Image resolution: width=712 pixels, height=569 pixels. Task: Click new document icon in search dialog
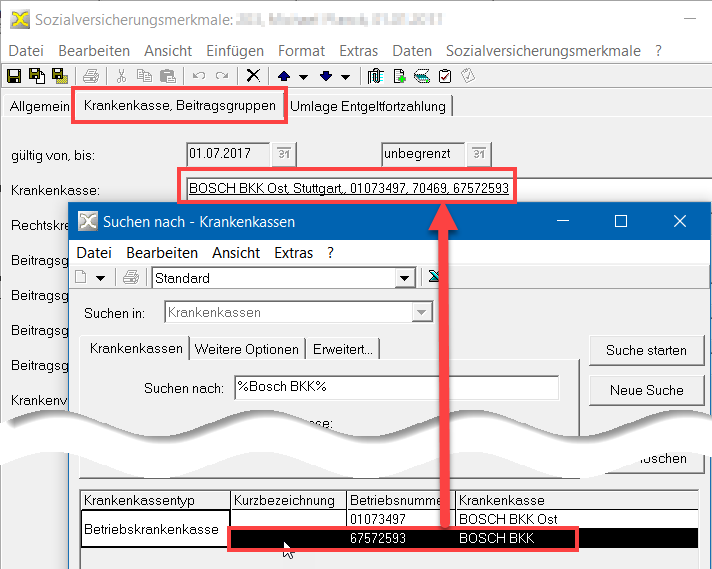click(x=81, y=277)
